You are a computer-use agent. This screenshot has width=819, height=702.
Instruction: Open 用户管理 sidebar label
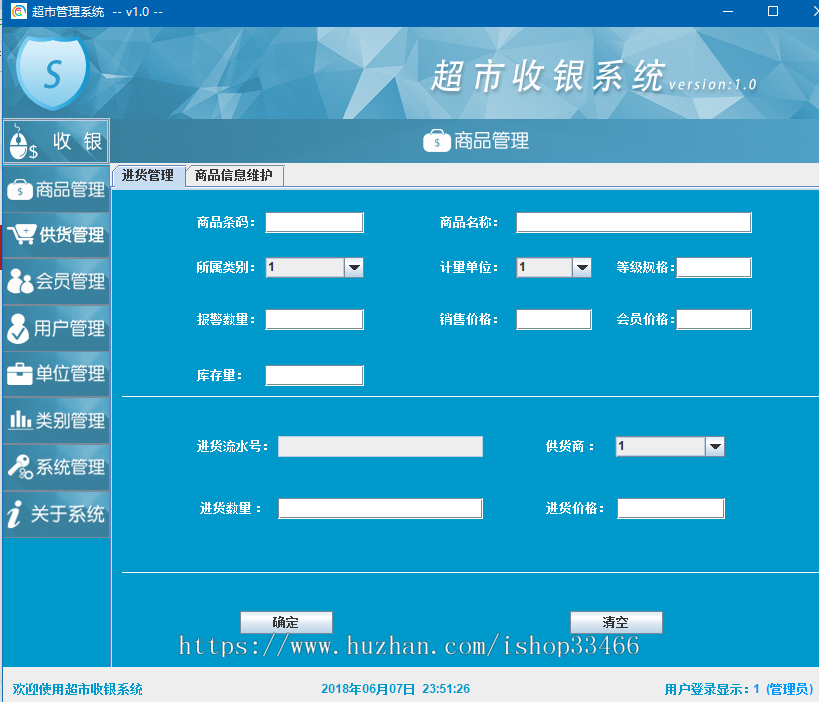pyautogui.click(x=69, y=329)
